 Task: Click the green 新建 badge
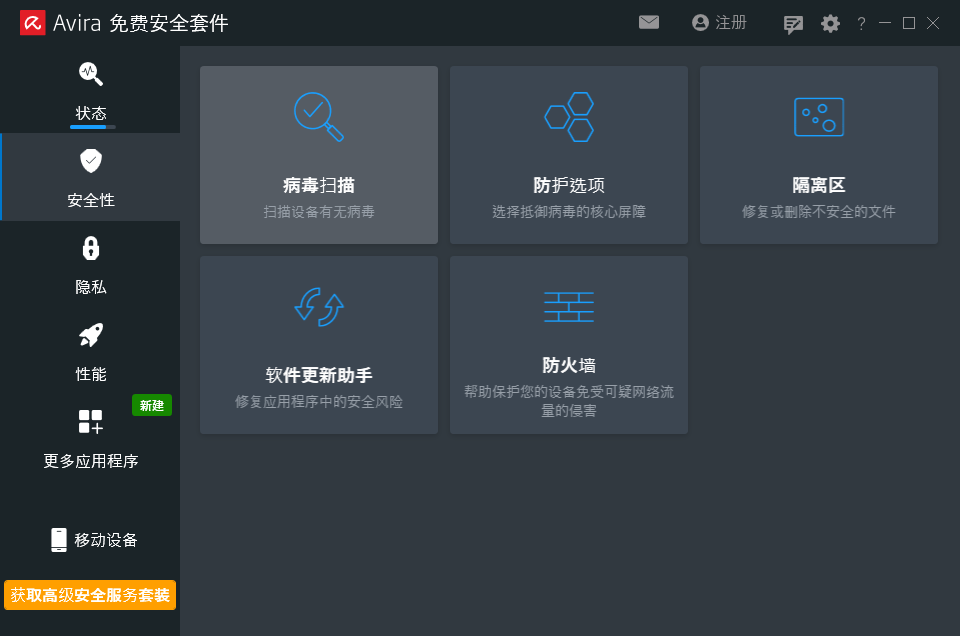pyautogui.click(x=152, y=405)
